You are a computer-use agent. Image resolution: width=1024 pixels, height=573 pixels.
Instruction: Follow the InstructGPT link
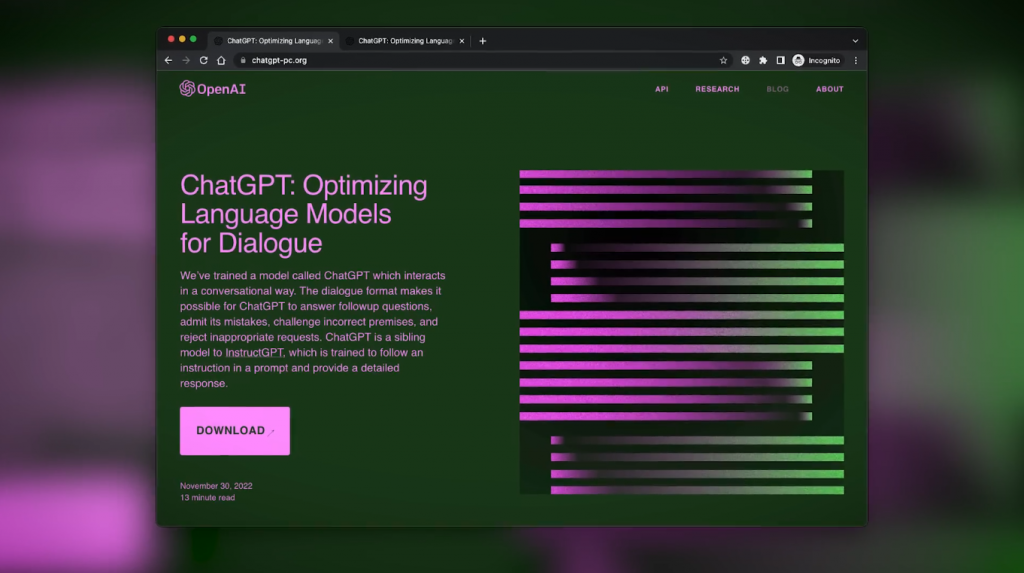click(x=255, y=353)
